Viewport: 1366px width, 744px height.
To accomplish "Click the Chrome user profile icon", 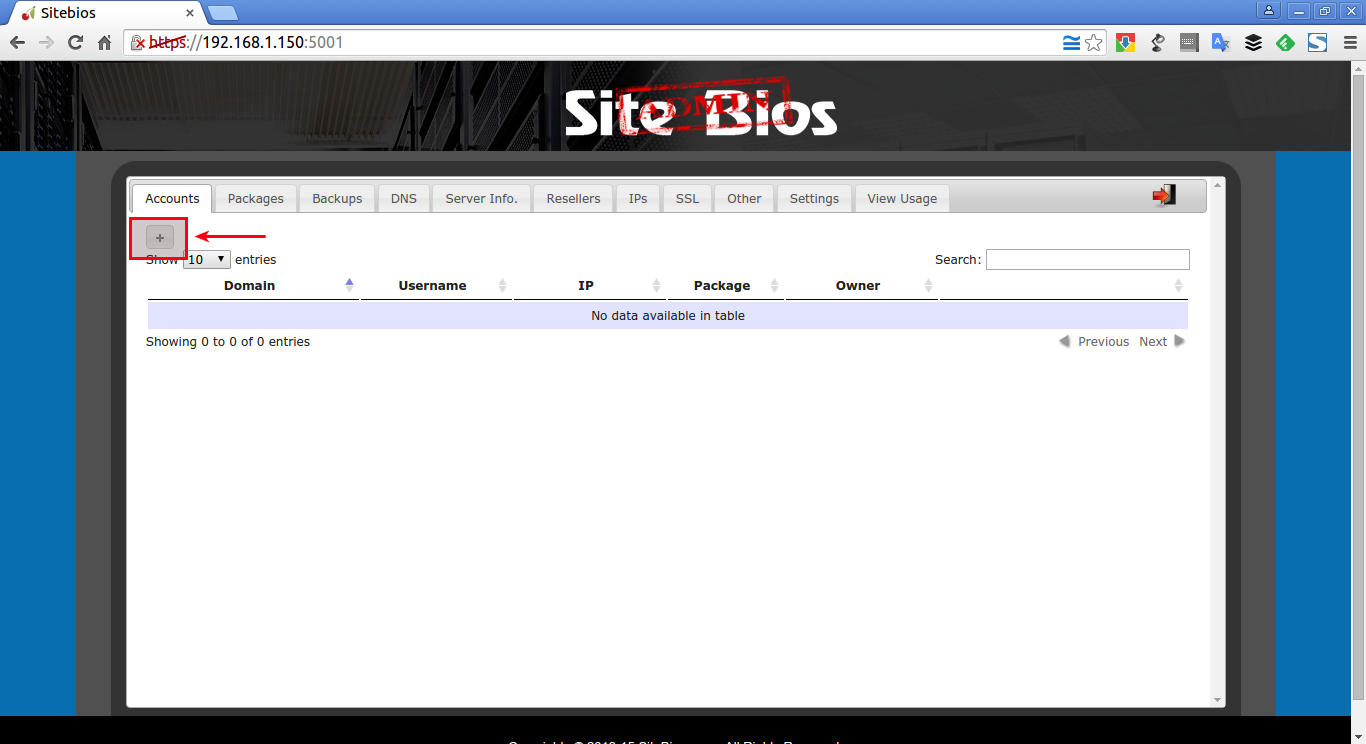I will pos(1269,10).
